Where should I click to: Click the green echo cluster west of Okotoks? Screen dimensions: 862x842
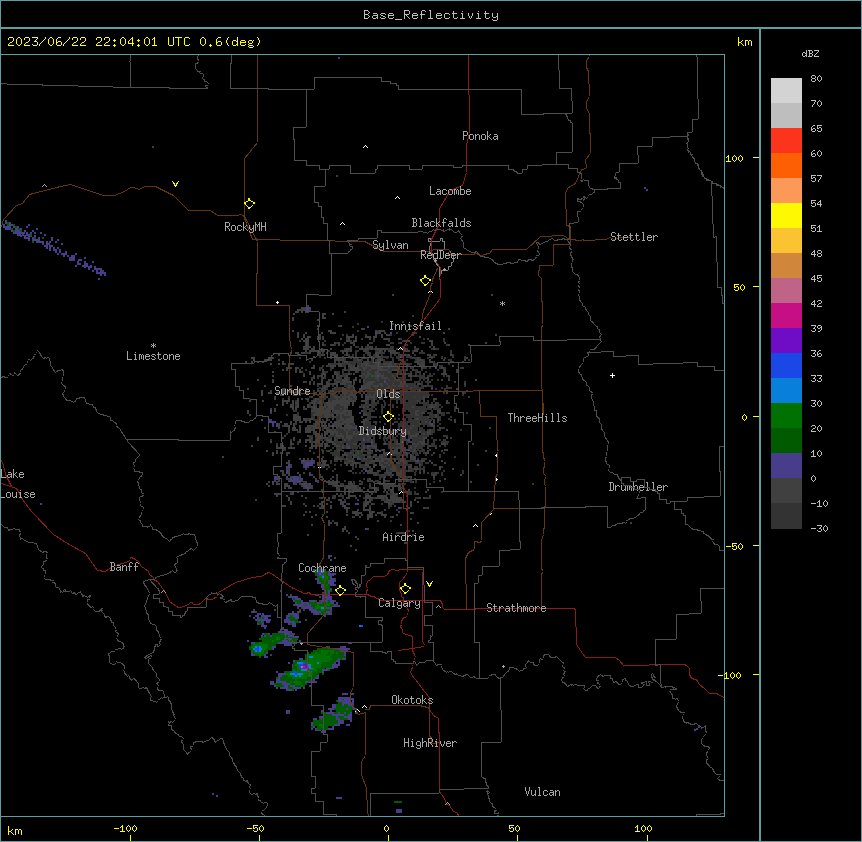[x=333, y=715]
